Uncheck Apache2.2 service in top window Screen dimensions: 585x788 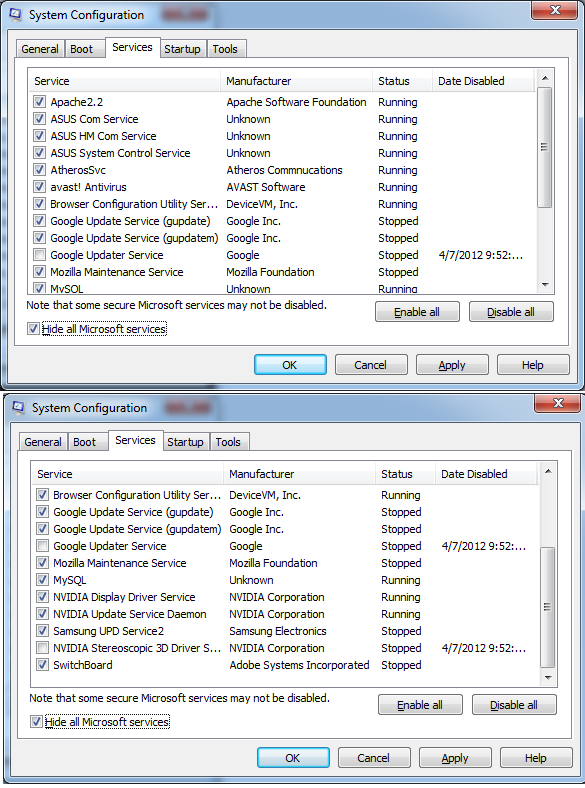tap(39, 102)
